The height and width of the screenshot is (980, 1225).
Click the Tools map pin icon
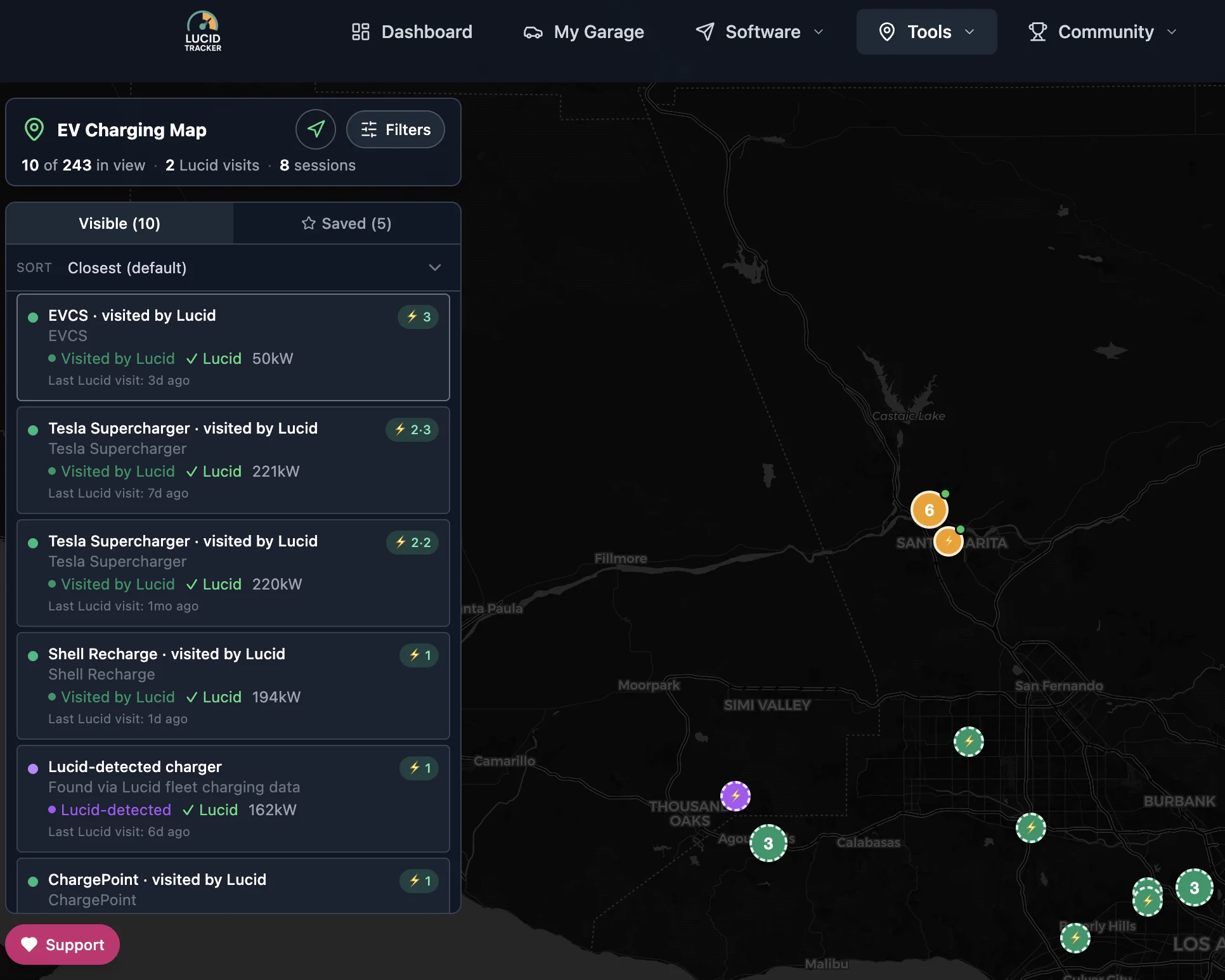[887, 32]
